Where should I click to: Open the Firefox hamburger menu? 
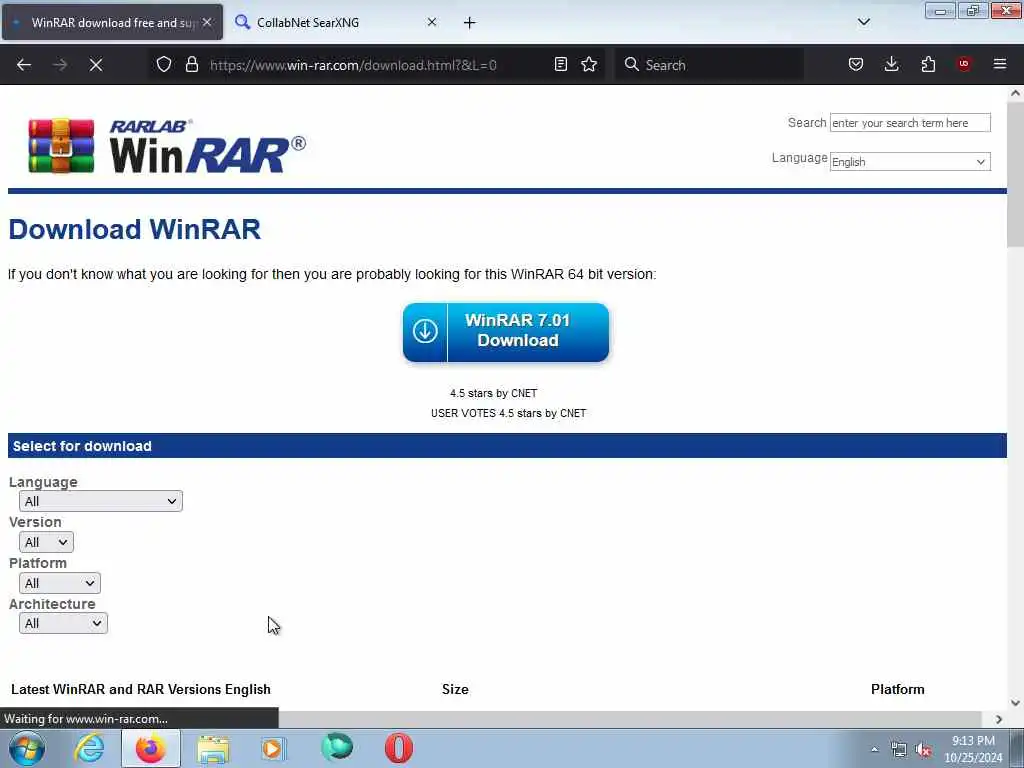click(999, 64)
